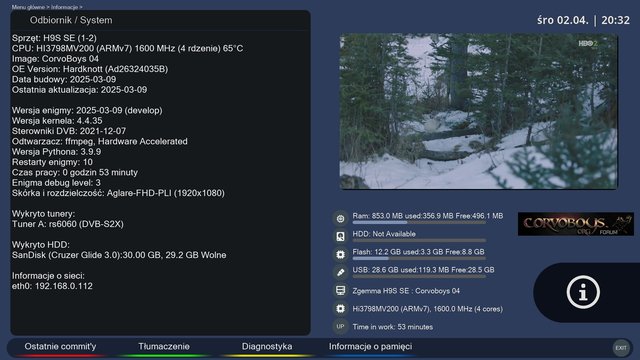Click the 'Odtwarzacz: ffmpeg, Hardware Accelerated' line
This screenshot has height=360, width=640.
(x=100, y=141)
